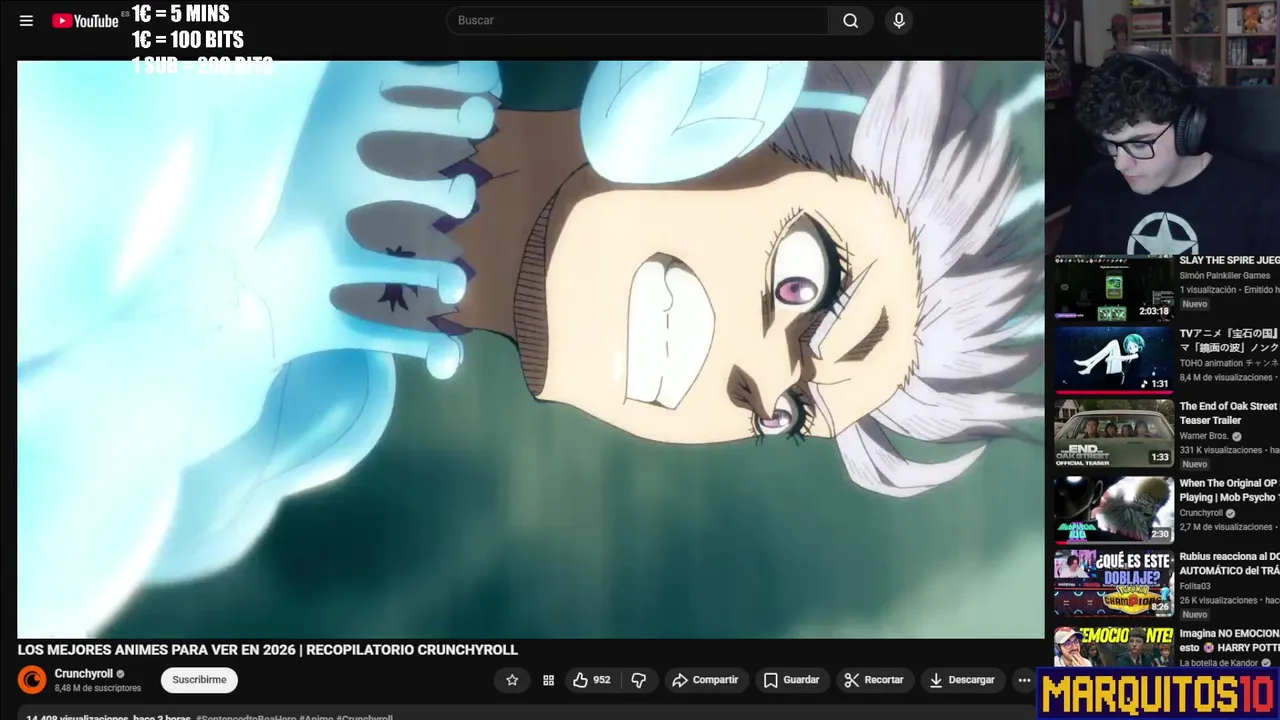Open the TOHO animation video thumbnail
Viewport: 1280px width, 720px height.
1114,360
